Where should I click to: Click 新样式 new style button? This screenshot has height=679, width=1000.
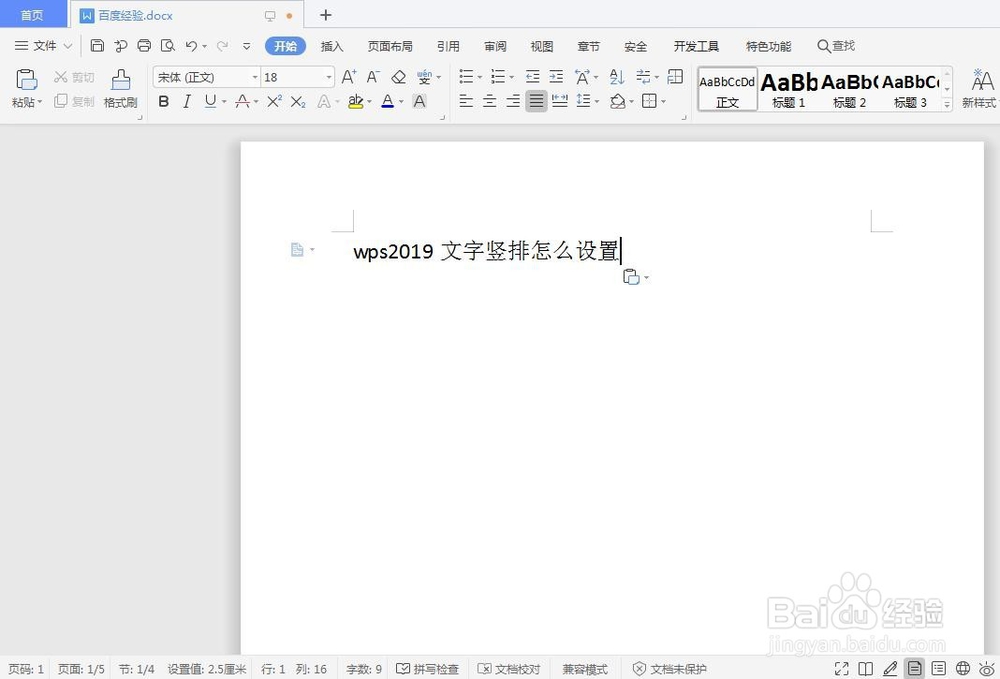pos(980,89)
